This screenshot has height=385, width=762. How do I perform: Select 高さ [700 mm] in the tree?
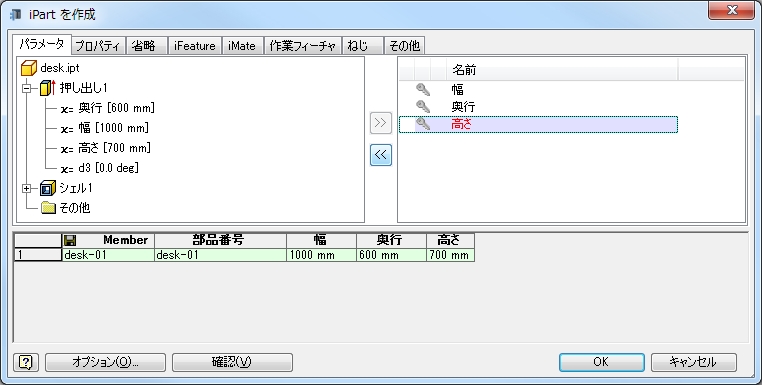114,148
